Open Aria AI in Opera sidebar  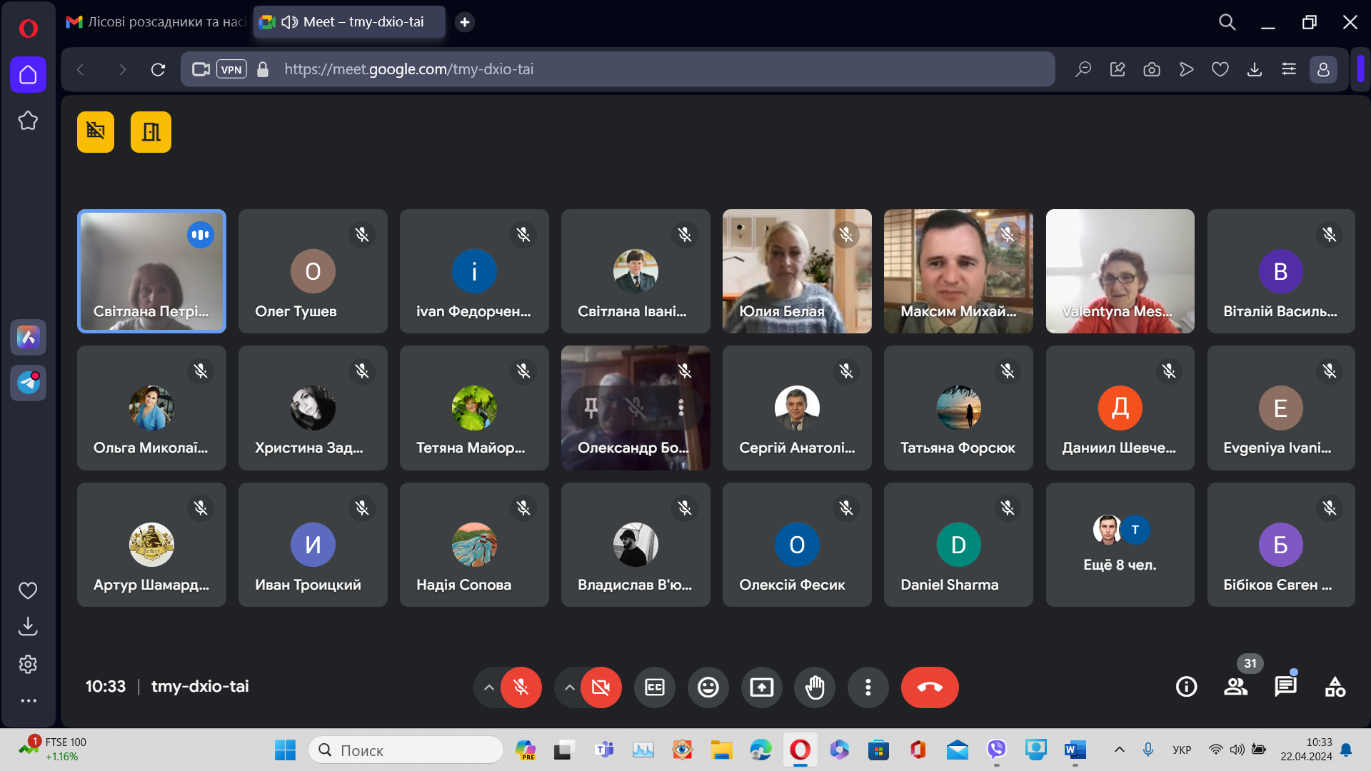pyautogui.click(x=28, y=337)
